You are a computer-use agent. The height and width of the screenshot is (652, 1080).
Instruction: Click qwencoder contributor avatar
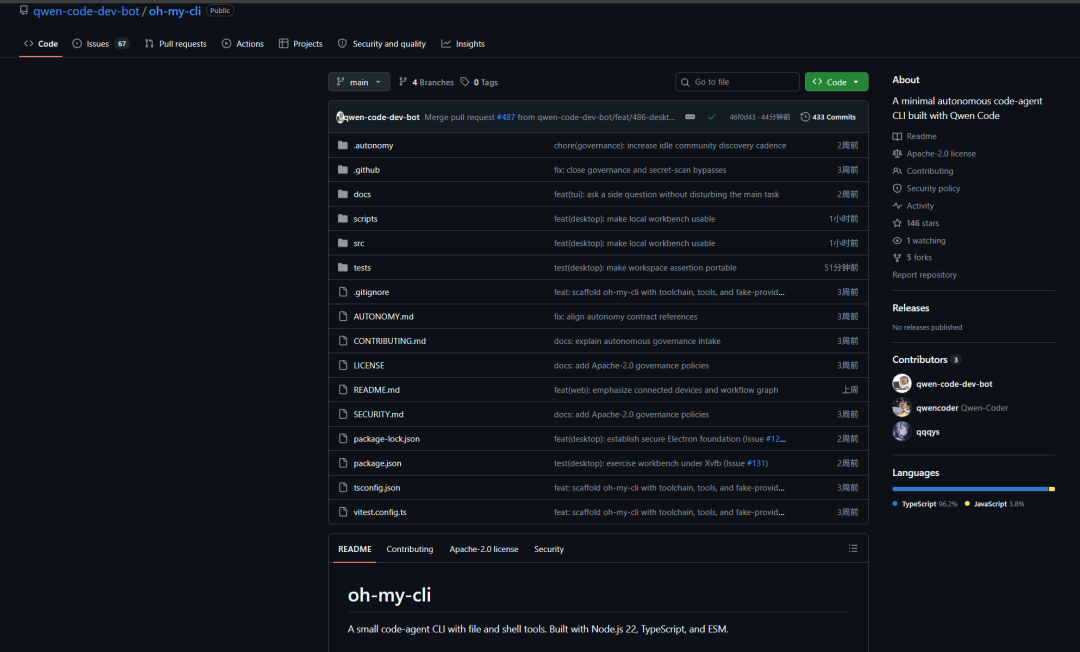tap(902, 408)
